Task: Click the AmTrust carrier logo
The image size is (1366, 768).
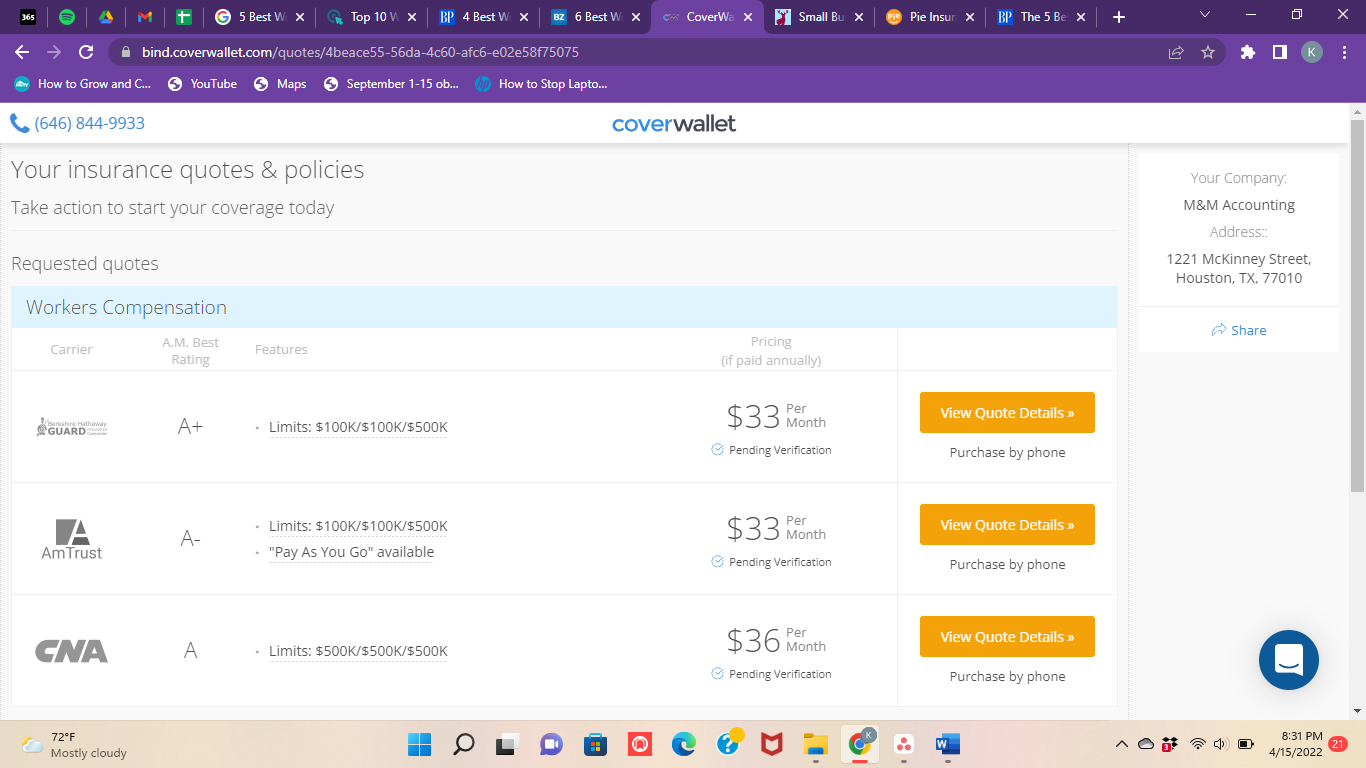Action: [x=71, y=539]
